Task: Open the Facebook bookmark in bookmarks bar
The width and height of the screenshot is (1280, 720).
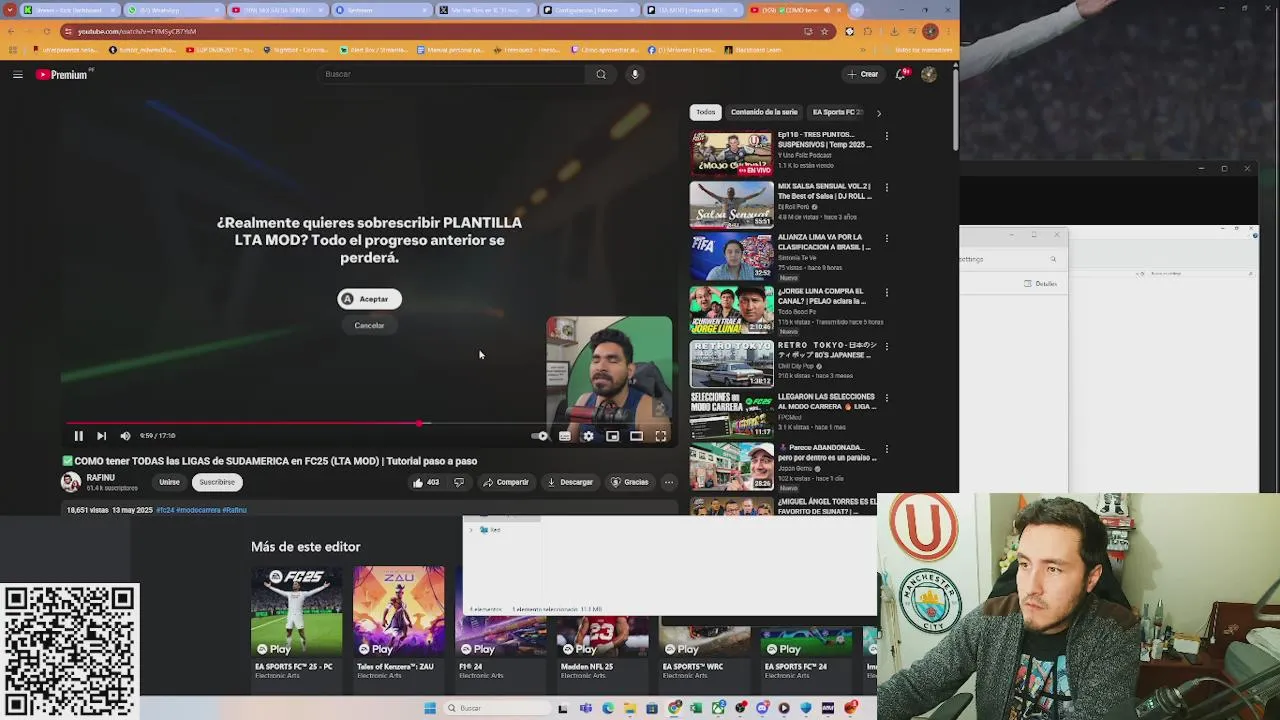Action: point(680,50)
